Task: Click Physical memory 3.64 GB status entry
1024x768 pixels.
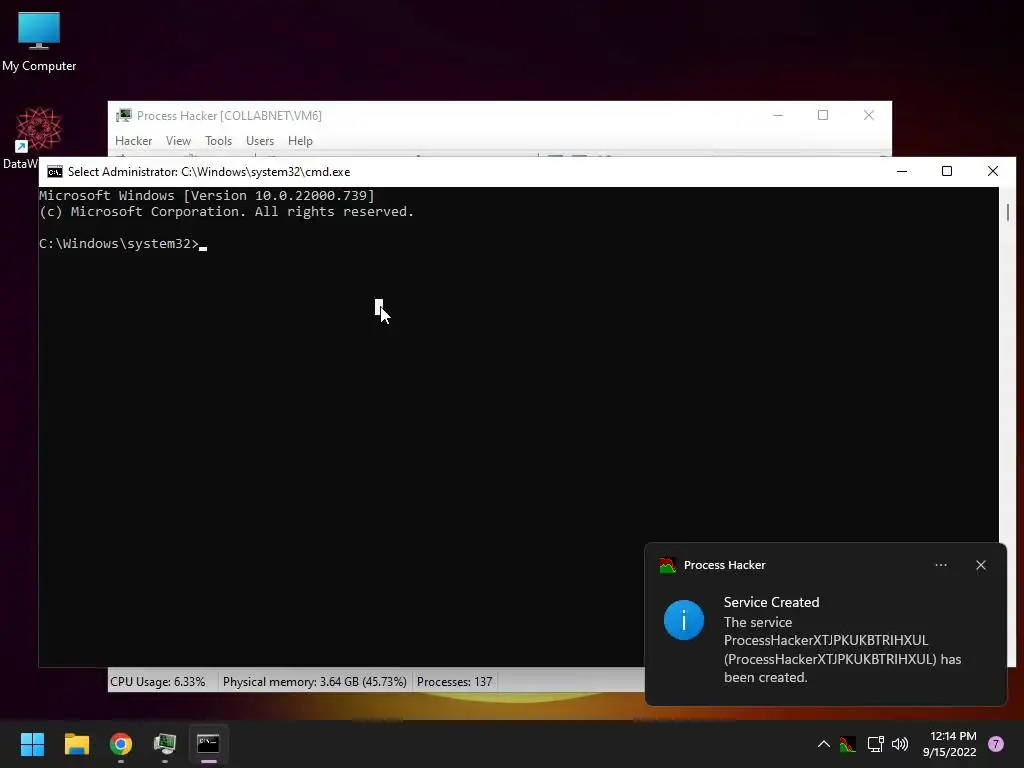Action: 314,682
